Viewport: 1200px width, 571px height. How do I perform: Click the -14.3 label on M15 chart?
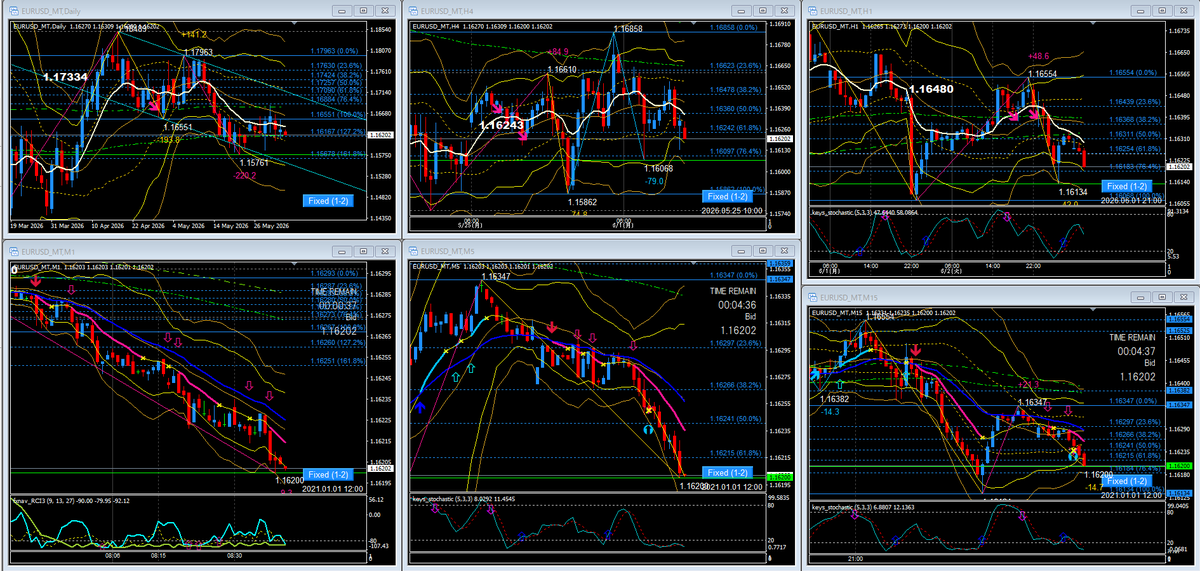(831, 411)
